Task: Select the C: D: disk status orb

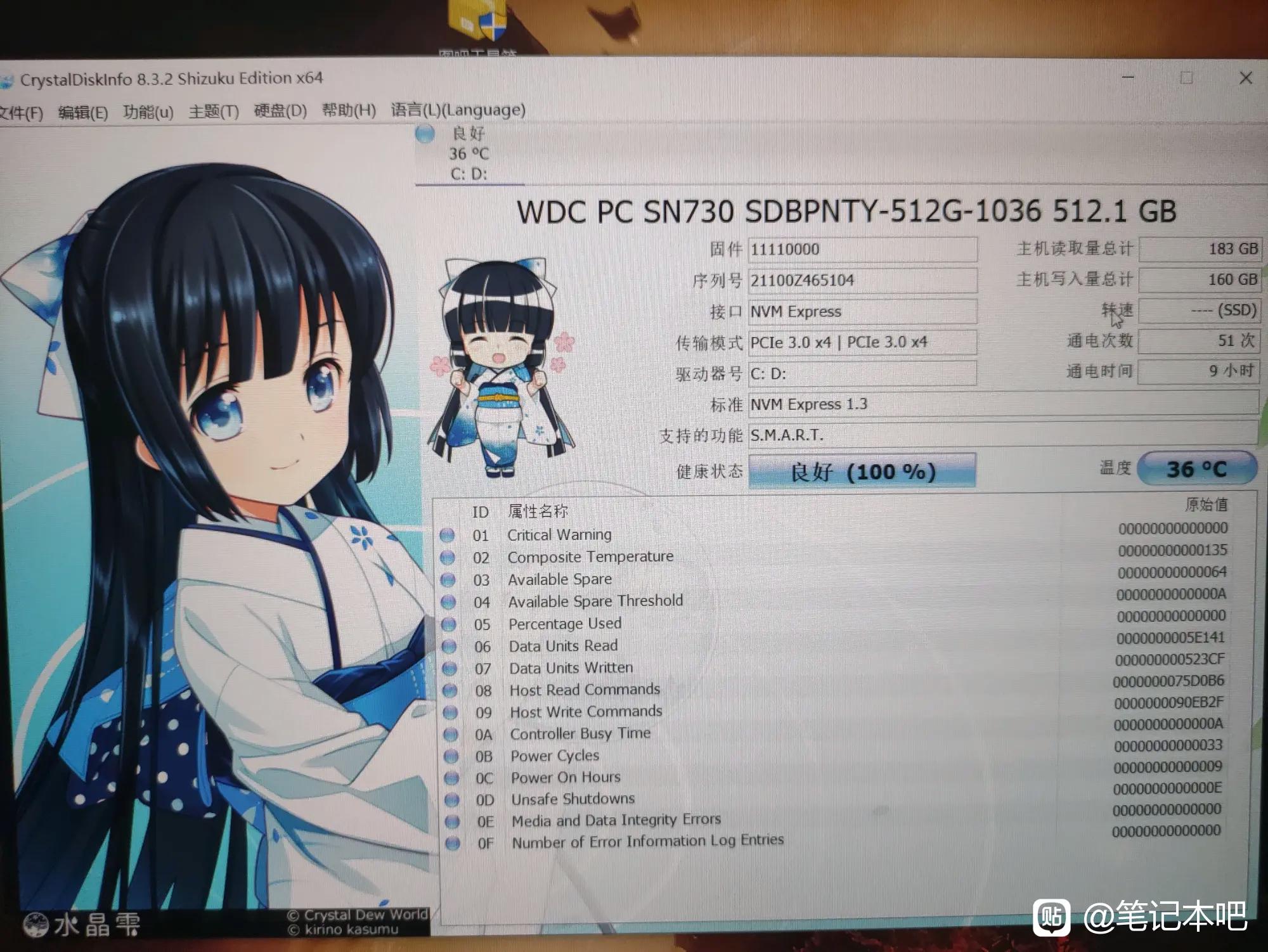Action: (x=425, y=134)
